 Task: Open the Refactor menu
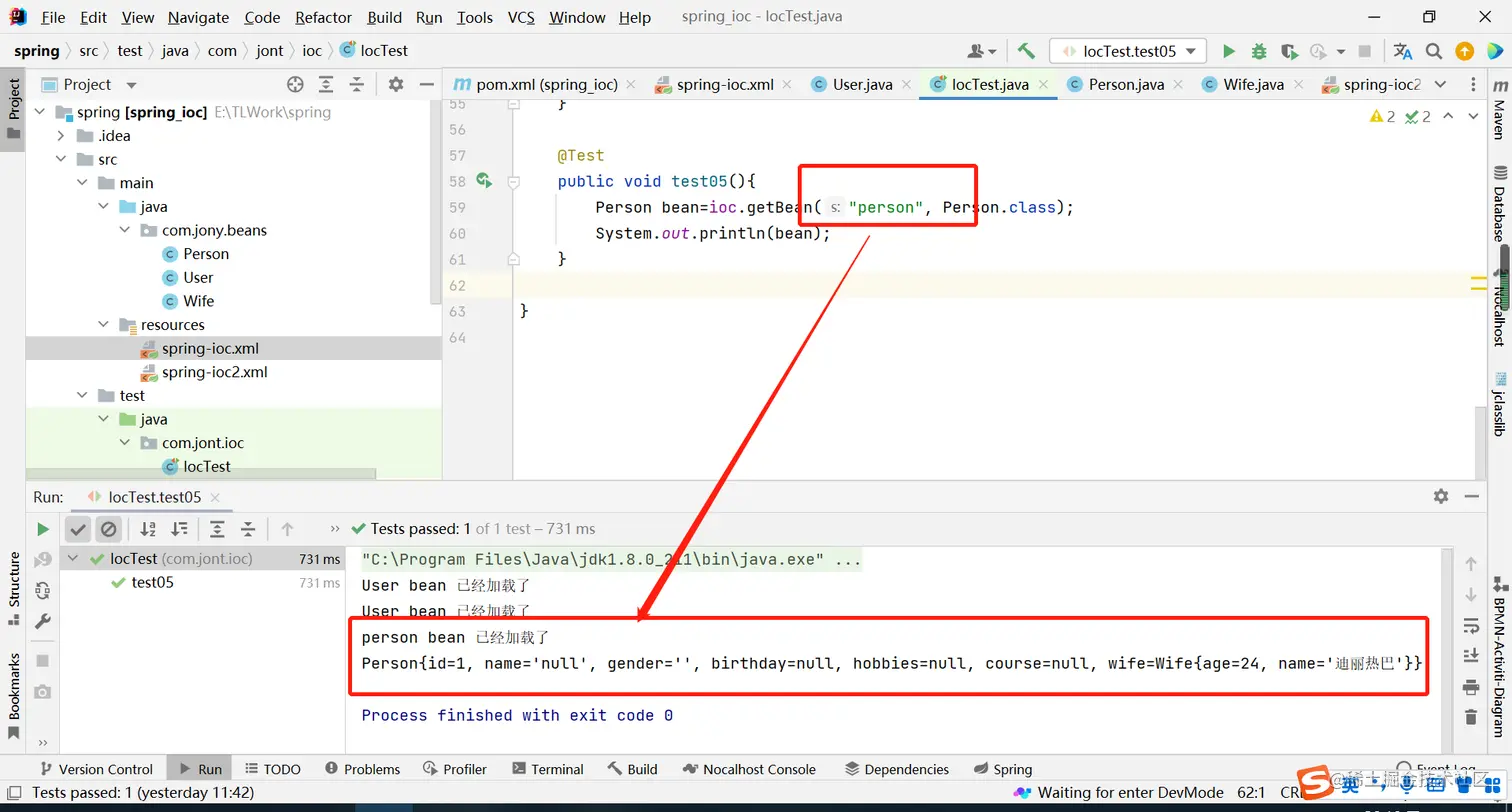(x=324, y=17)
